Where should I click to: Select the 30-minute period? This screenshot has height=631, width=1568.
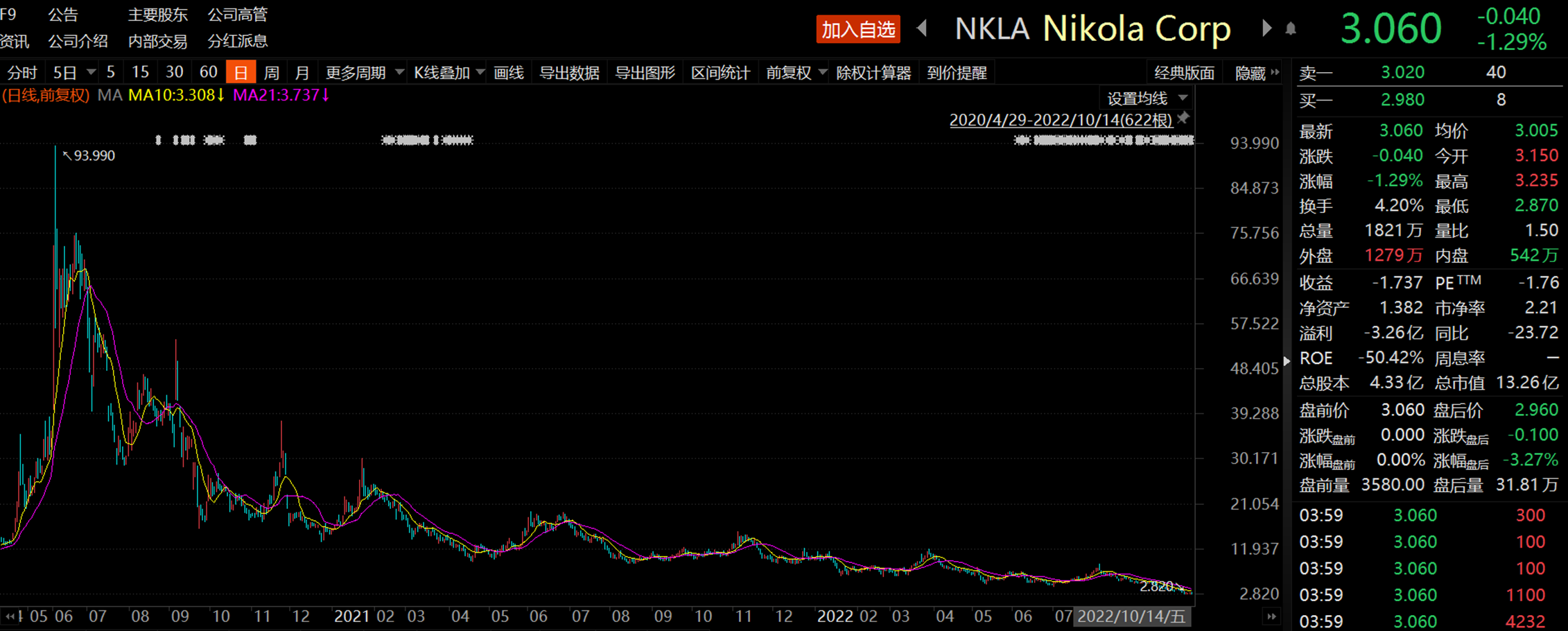point(175,72)
